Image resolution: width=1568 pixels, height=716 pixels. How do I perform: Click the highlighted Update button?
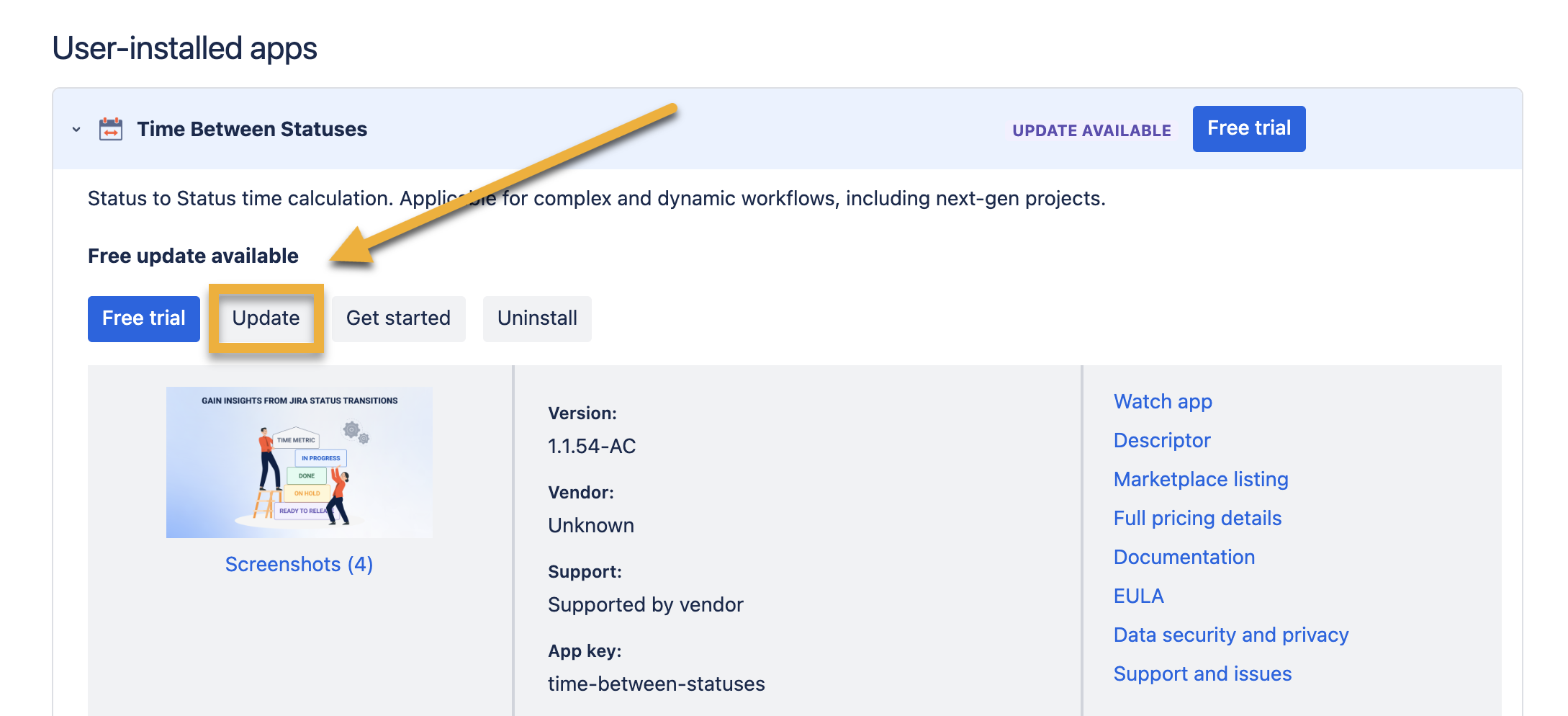[x=266, y=318]
